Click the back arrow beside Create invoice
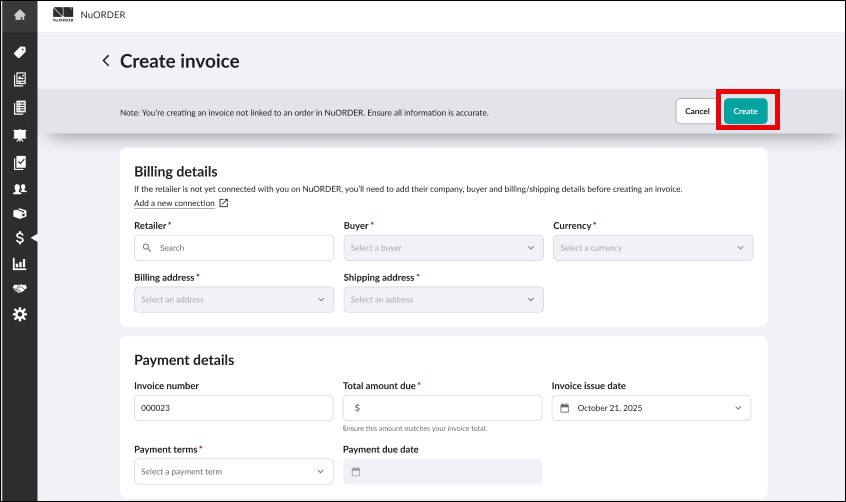846x502 pixels. (106, 61)
